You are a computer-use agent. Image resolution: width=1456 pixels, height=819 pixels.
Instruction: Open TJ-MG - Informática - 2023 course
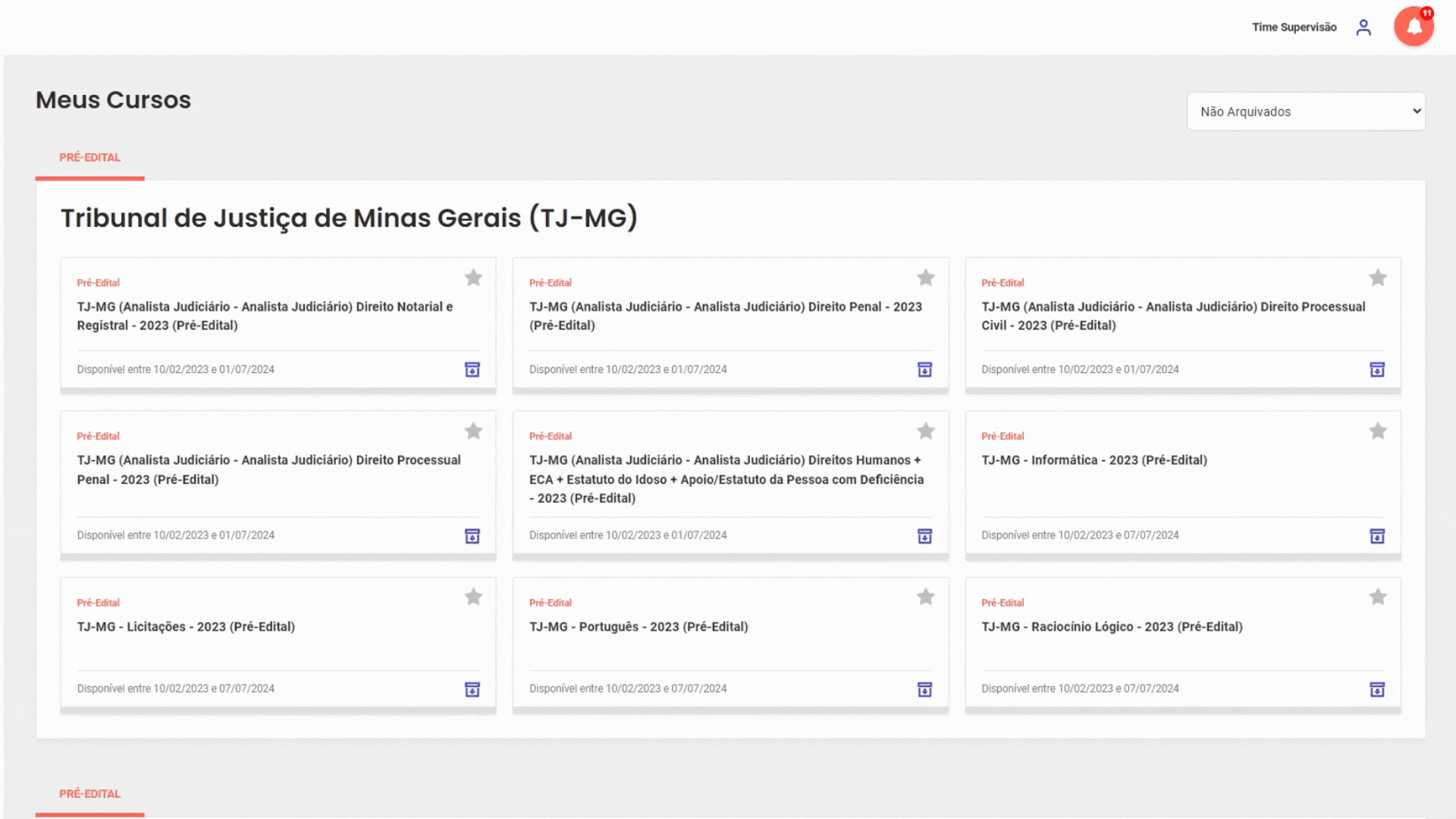click(1094, 460)
